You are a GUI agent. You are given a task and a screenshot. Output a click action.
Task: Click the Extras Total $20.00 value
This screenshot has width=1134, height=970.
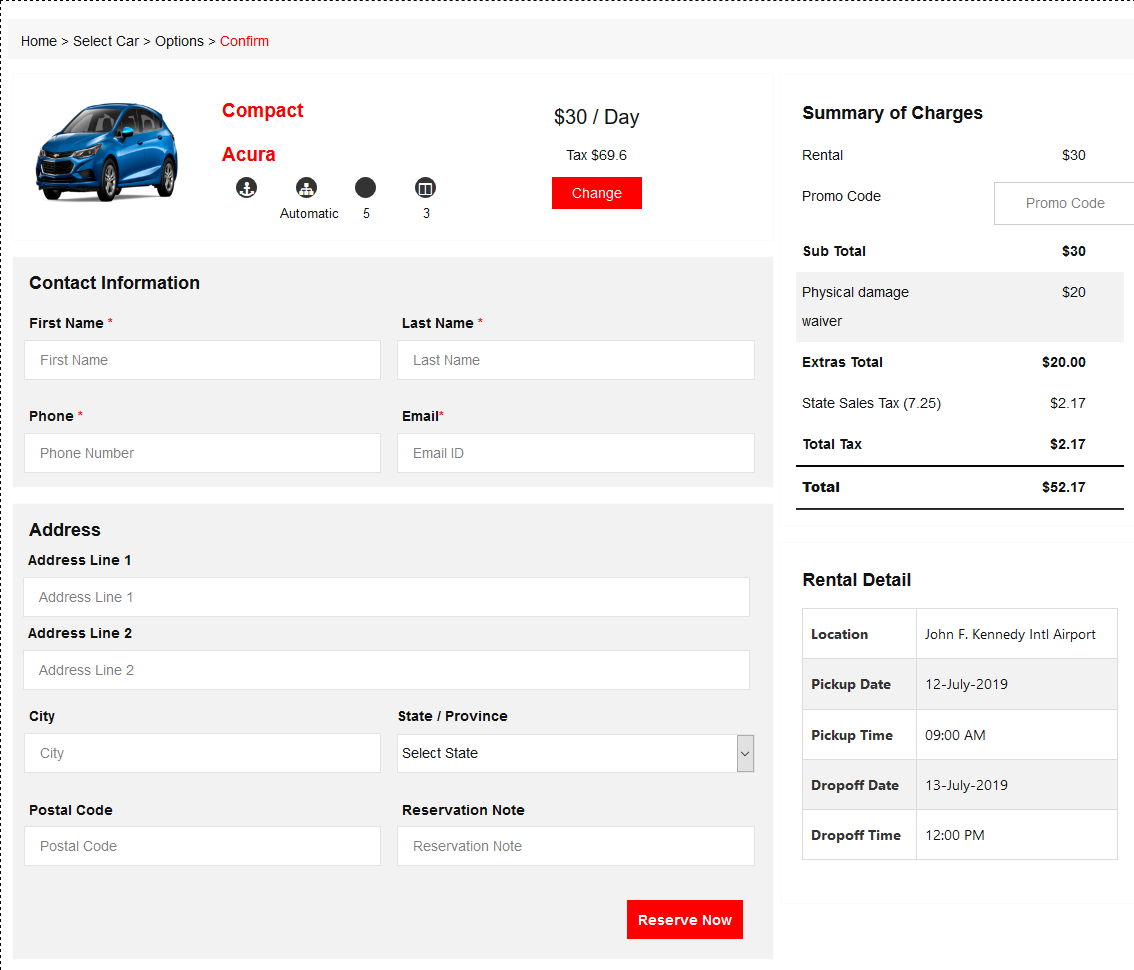point(1063,362)
